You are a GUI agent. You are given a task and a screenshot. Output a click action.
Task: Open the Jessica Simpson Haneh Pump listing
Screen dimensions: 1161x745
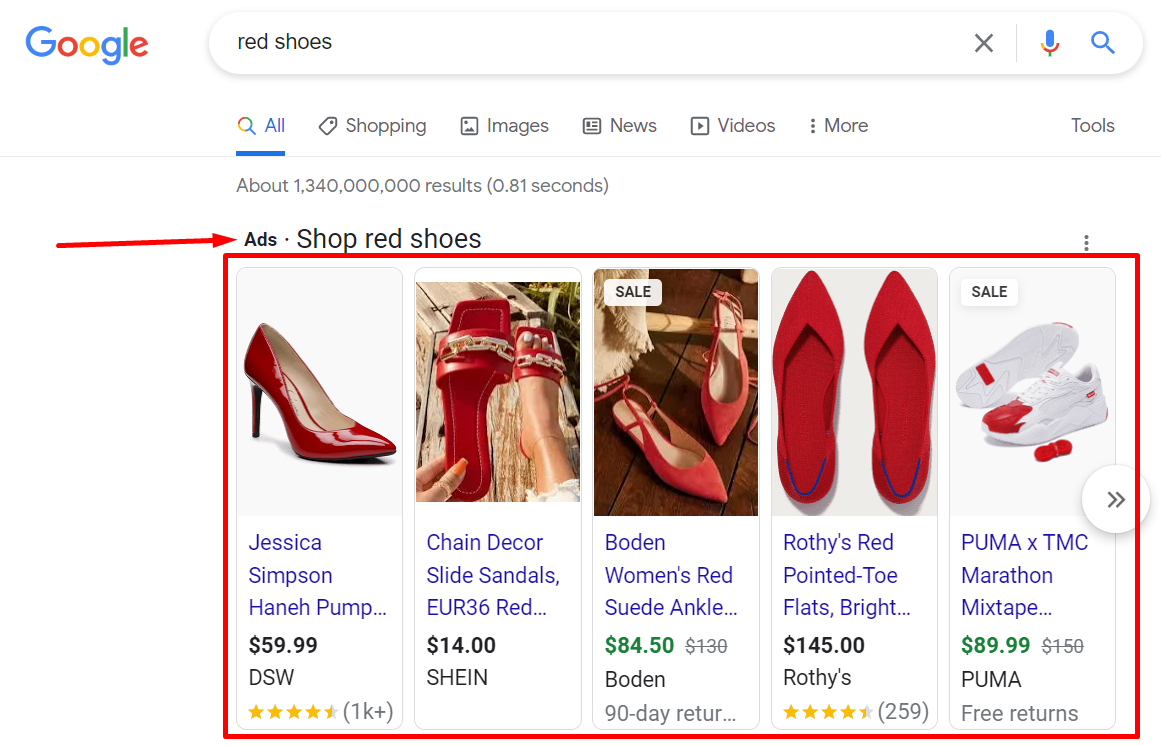[x=317, y=575]
